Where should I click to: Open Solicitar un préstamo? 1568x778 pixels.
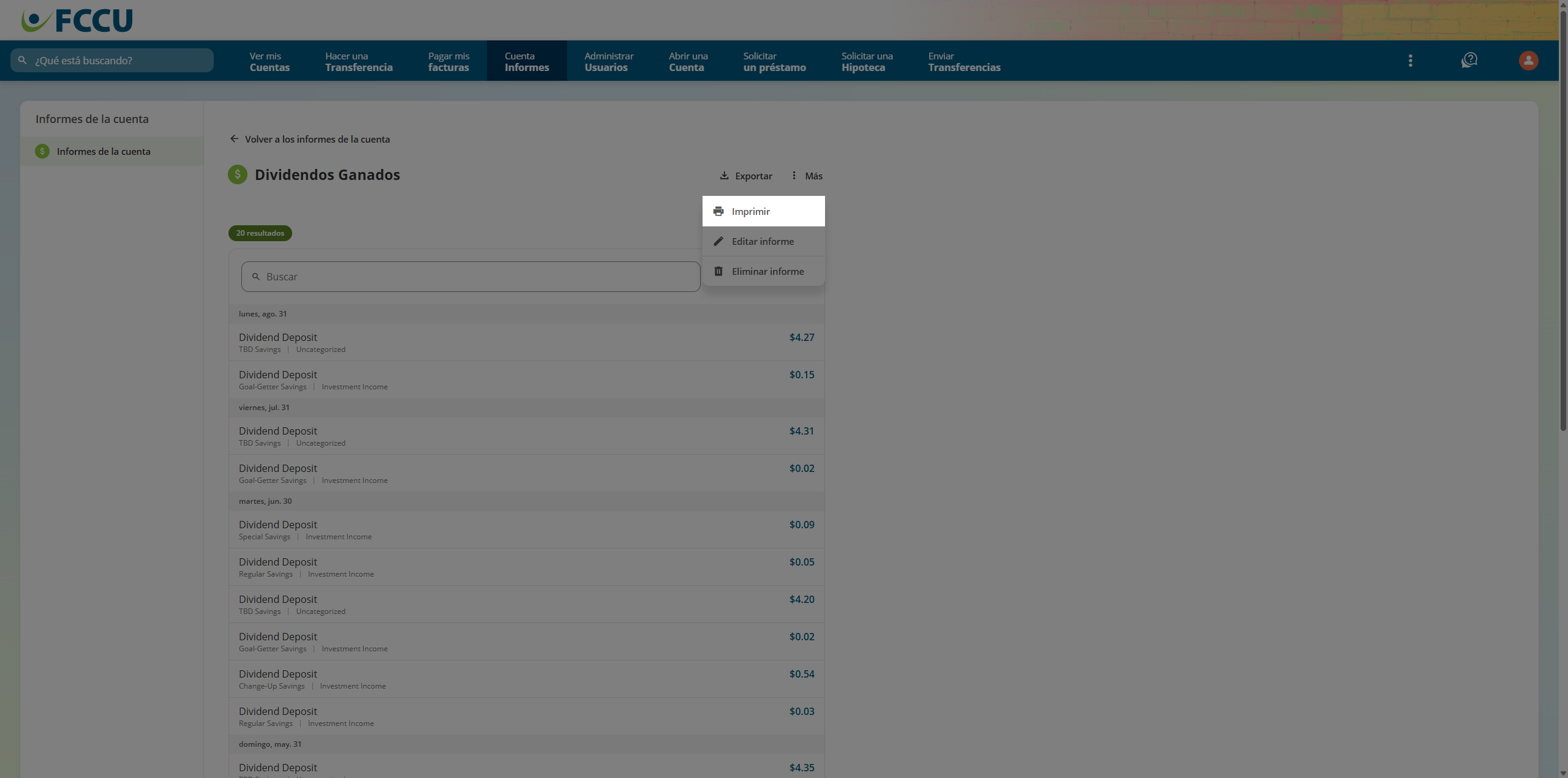pos(775,61)
